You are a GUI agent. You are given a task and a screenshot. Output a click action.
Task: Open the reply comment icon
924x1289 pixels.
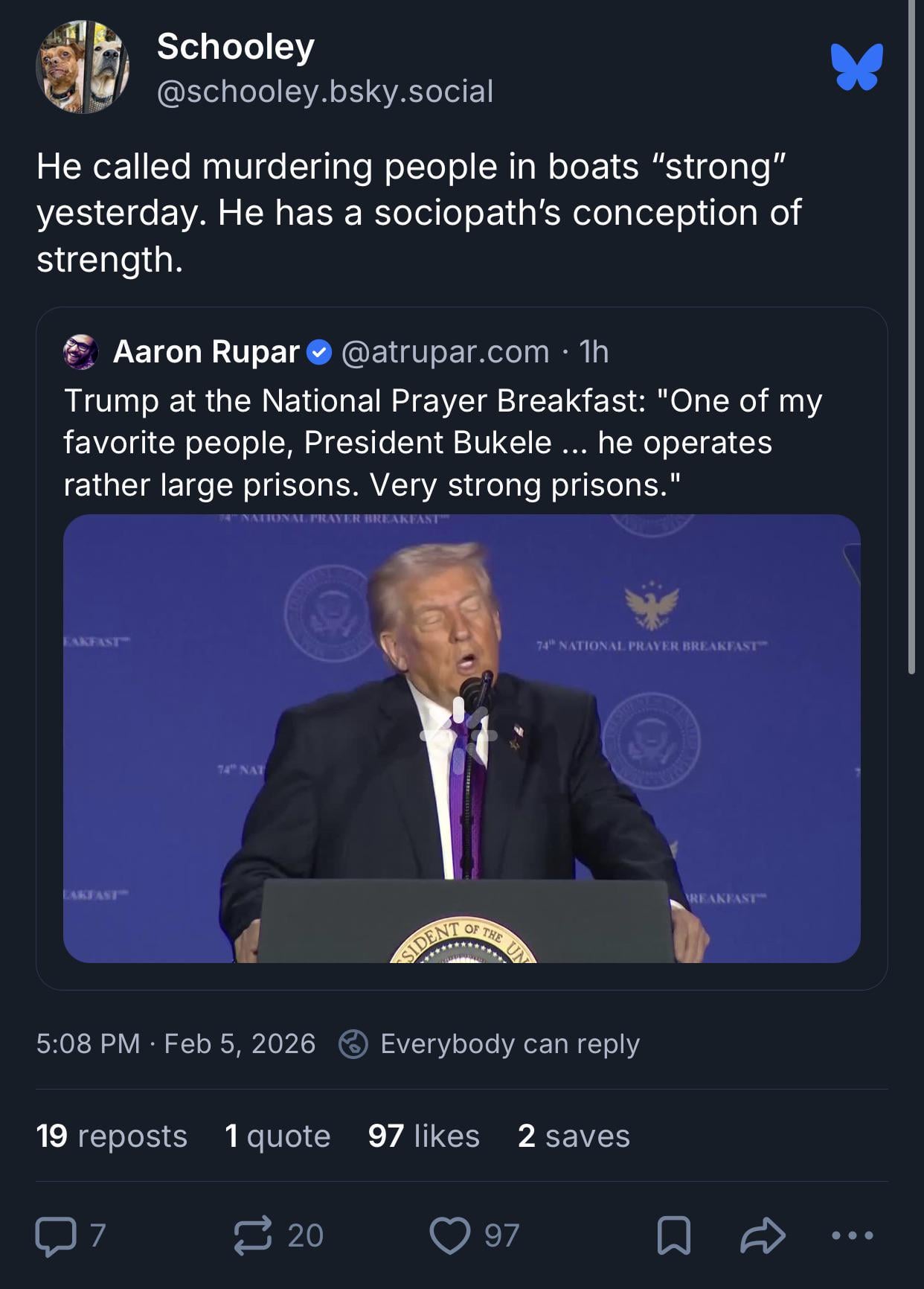pos(56,1236)
